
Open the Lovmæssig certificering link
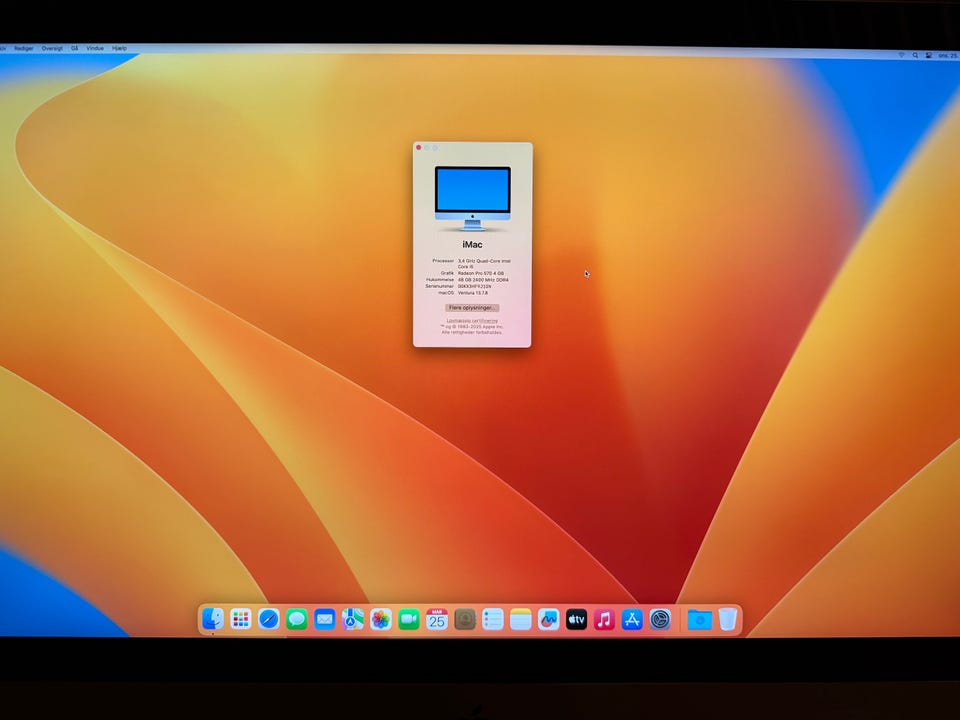pos(472,321)
